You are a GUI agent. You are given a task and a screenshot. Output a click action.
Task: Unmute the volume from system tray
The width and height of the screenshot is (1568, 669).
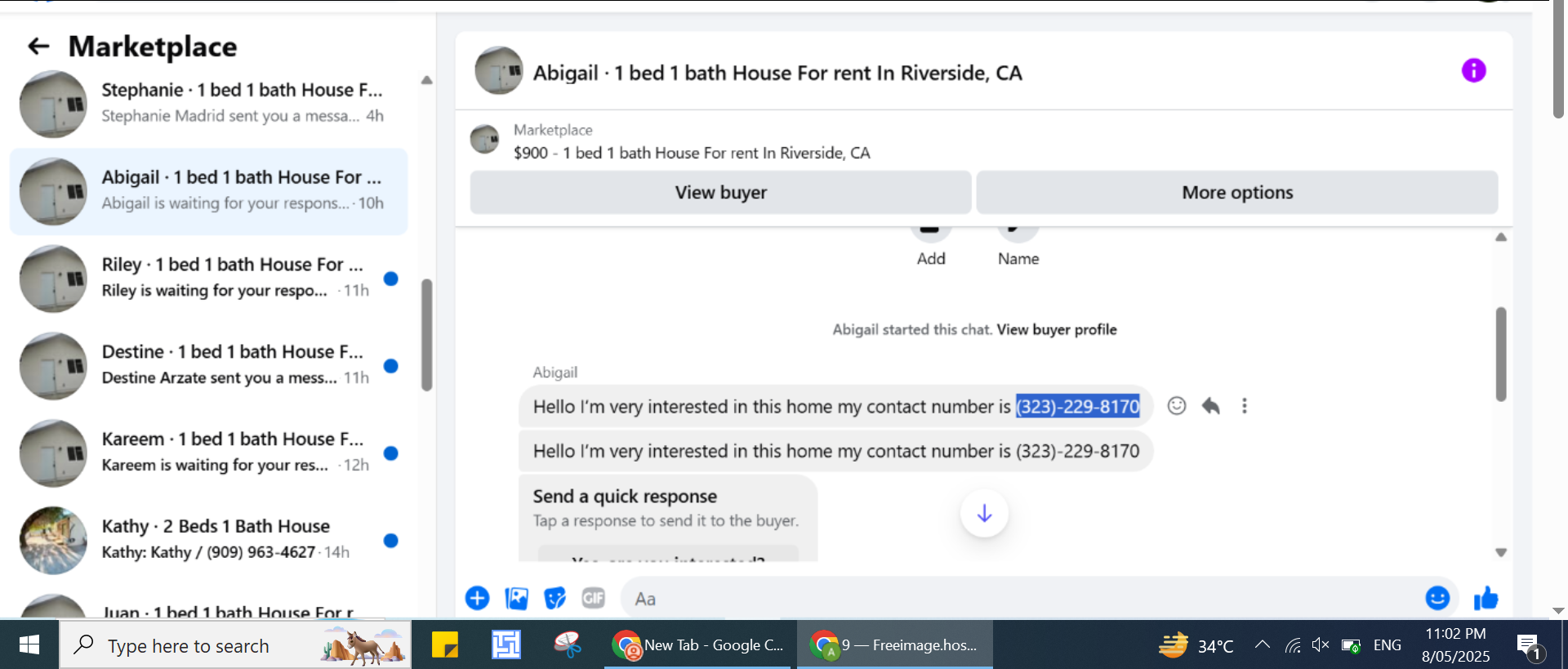point(1321,646)
